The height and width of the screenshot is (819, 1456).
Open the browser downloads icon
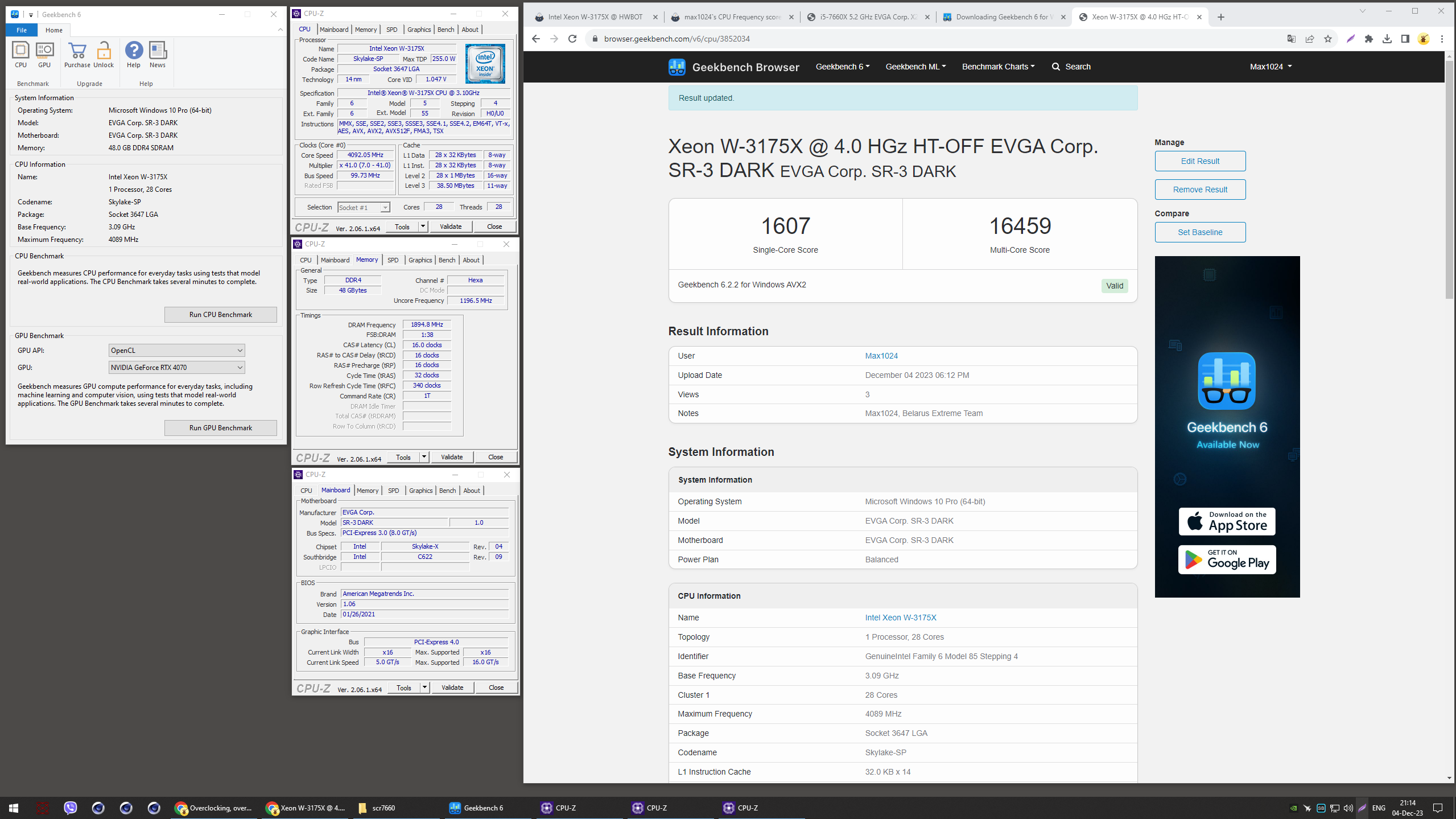(1387, 39)
